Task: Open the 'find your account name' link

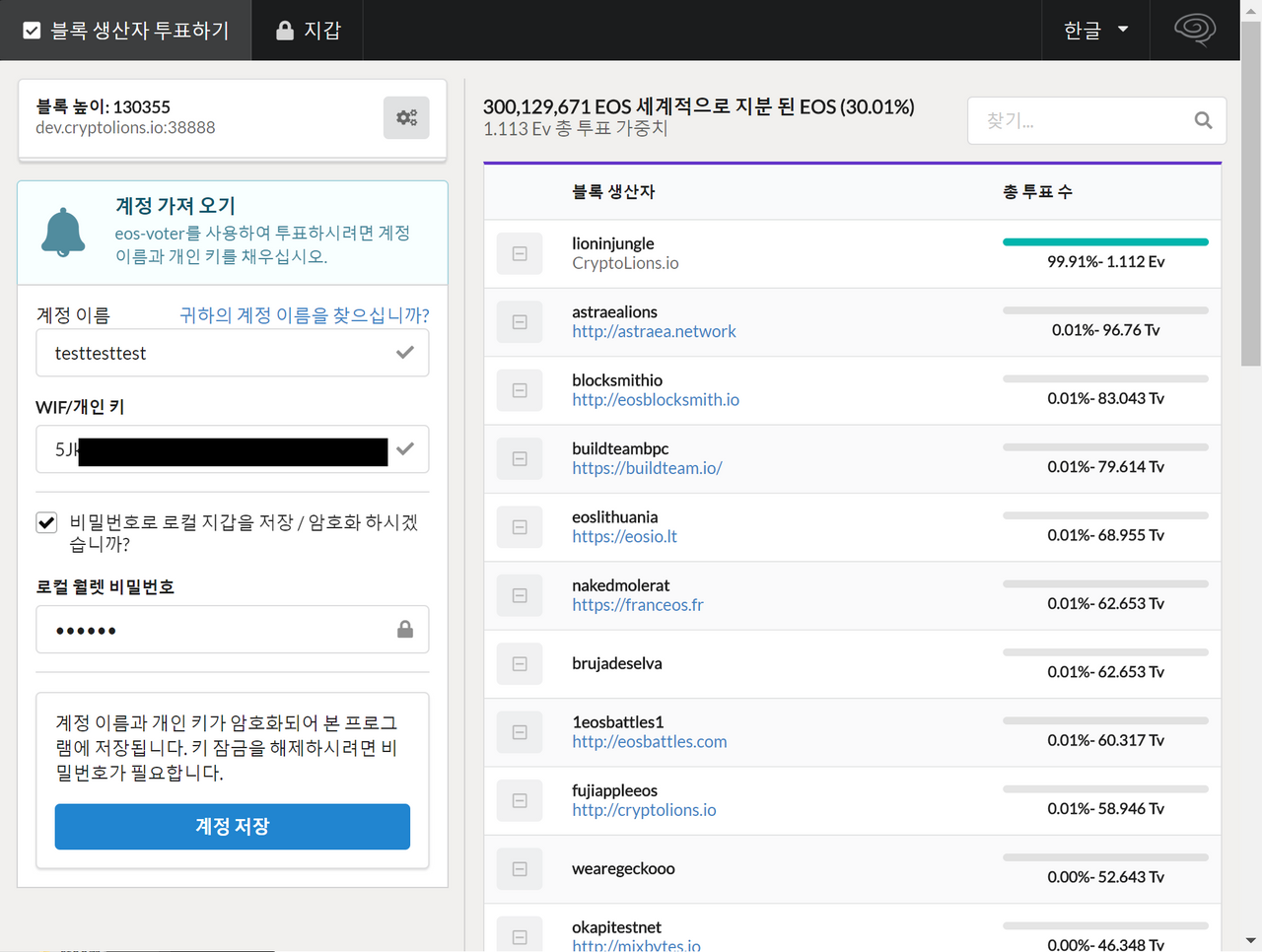Action: pos(304,315)
